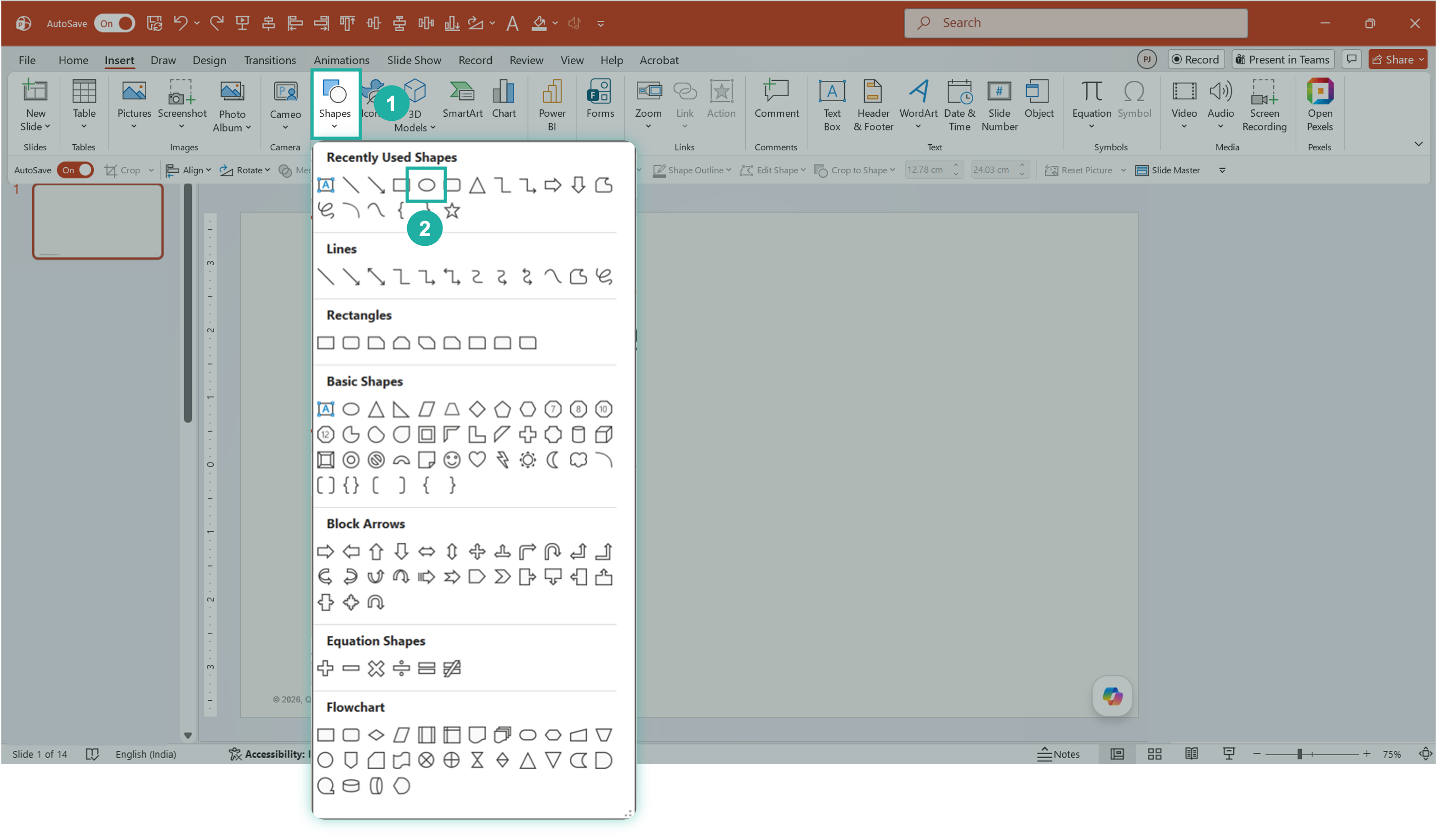Start a Screen Recording
This screenshot has width=1436, height=840.
click(x=1264, y=105)
